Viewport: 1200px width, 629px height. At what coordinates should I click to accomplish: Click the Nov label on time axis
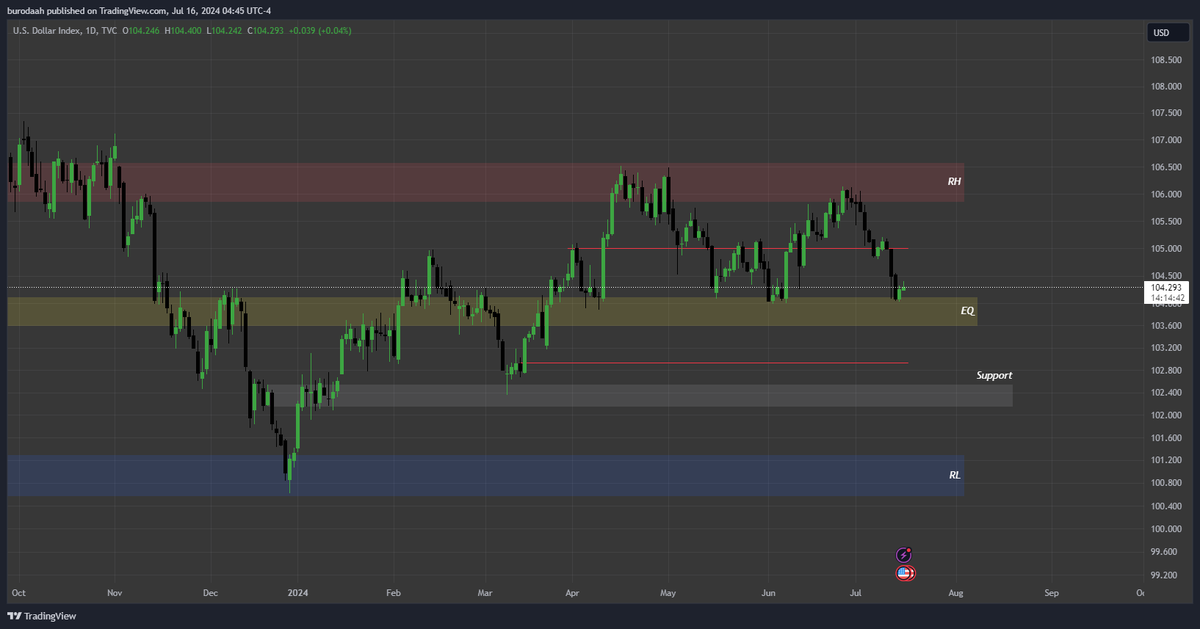pyautogui.click(x=114, y=592)
